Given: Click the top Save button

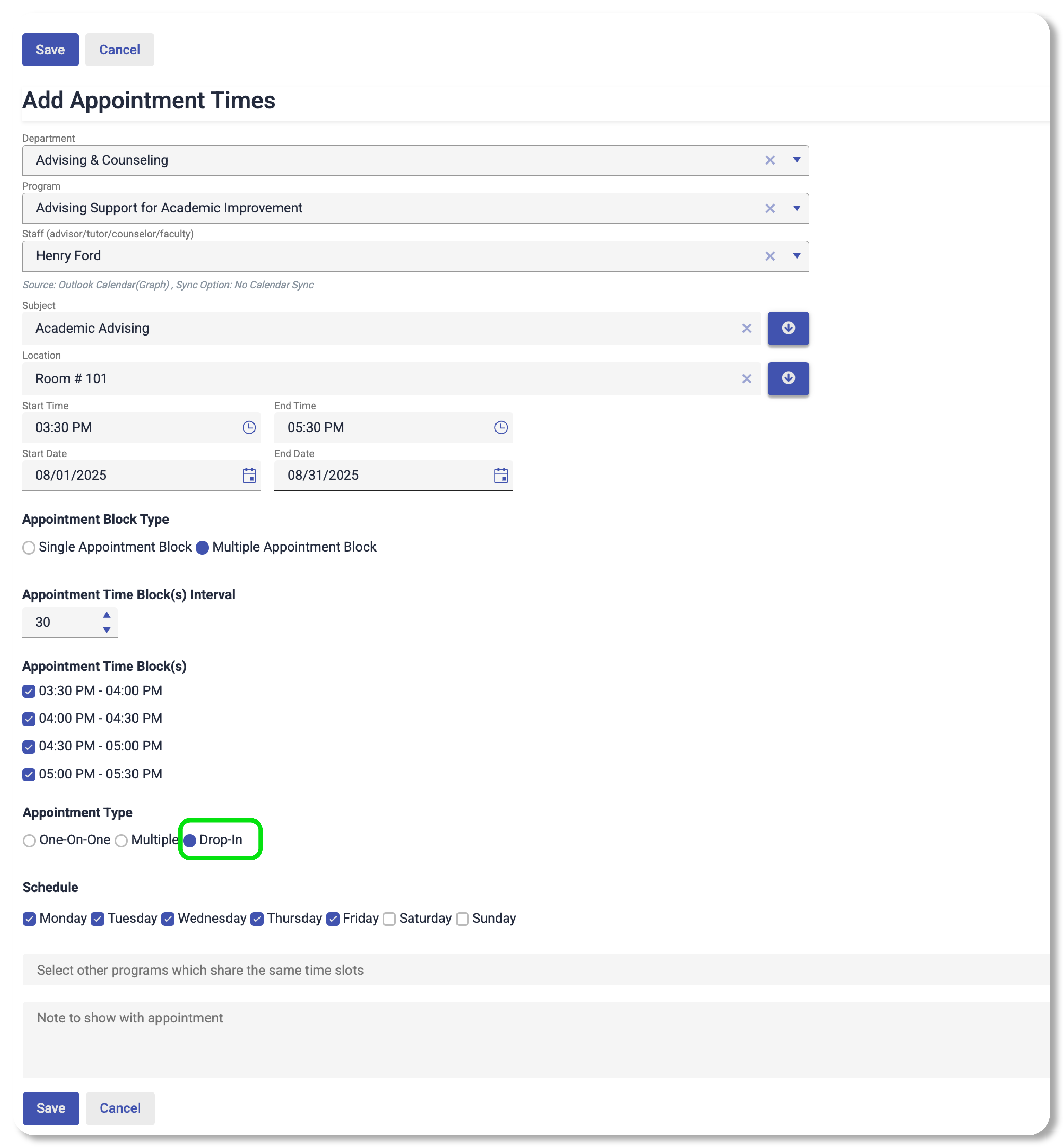Looking at the screenshot, I should coord(50,49).
